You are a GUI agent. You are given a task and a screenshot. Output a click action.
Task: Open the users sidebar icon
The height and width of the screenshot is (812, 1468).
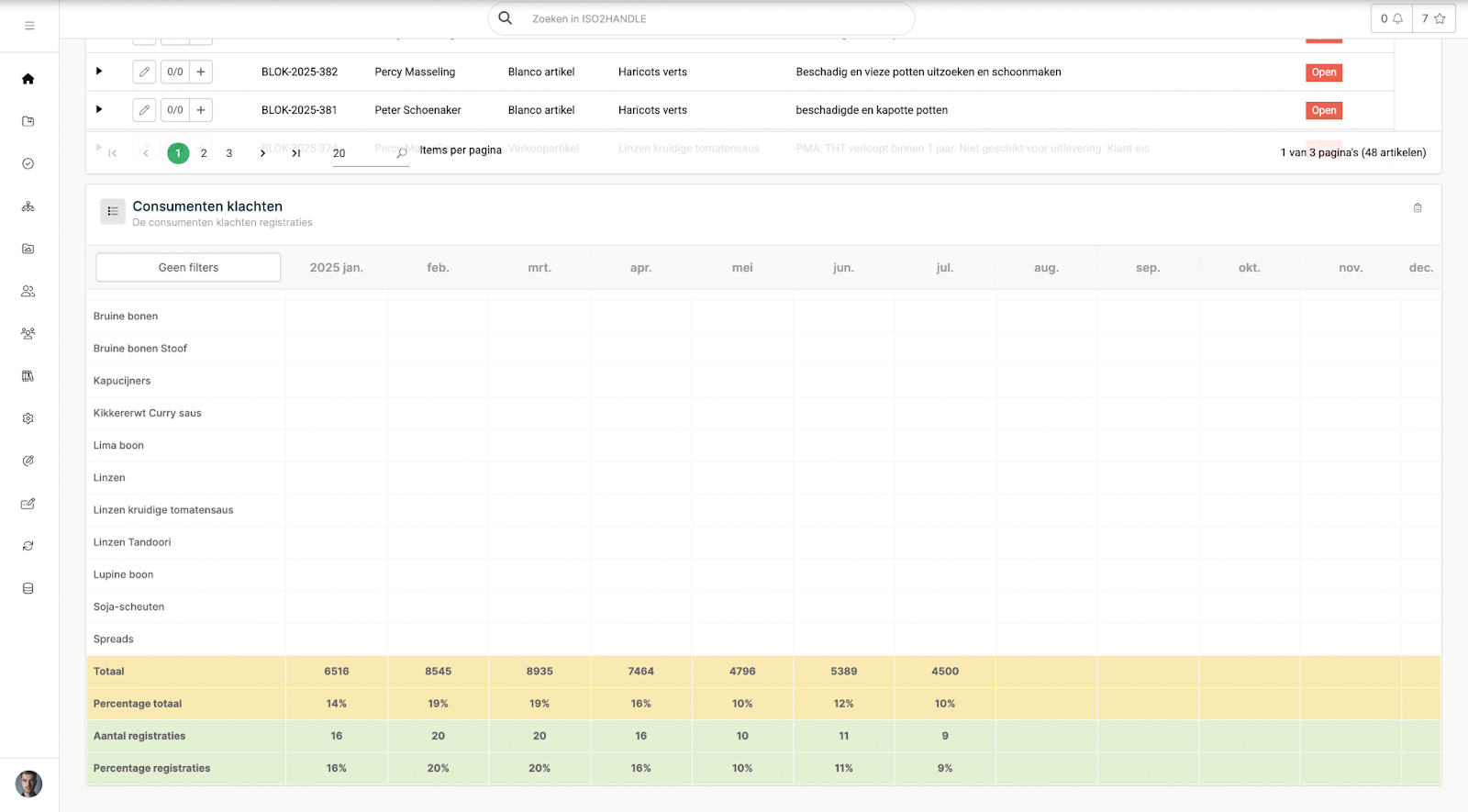pos(28,291)
